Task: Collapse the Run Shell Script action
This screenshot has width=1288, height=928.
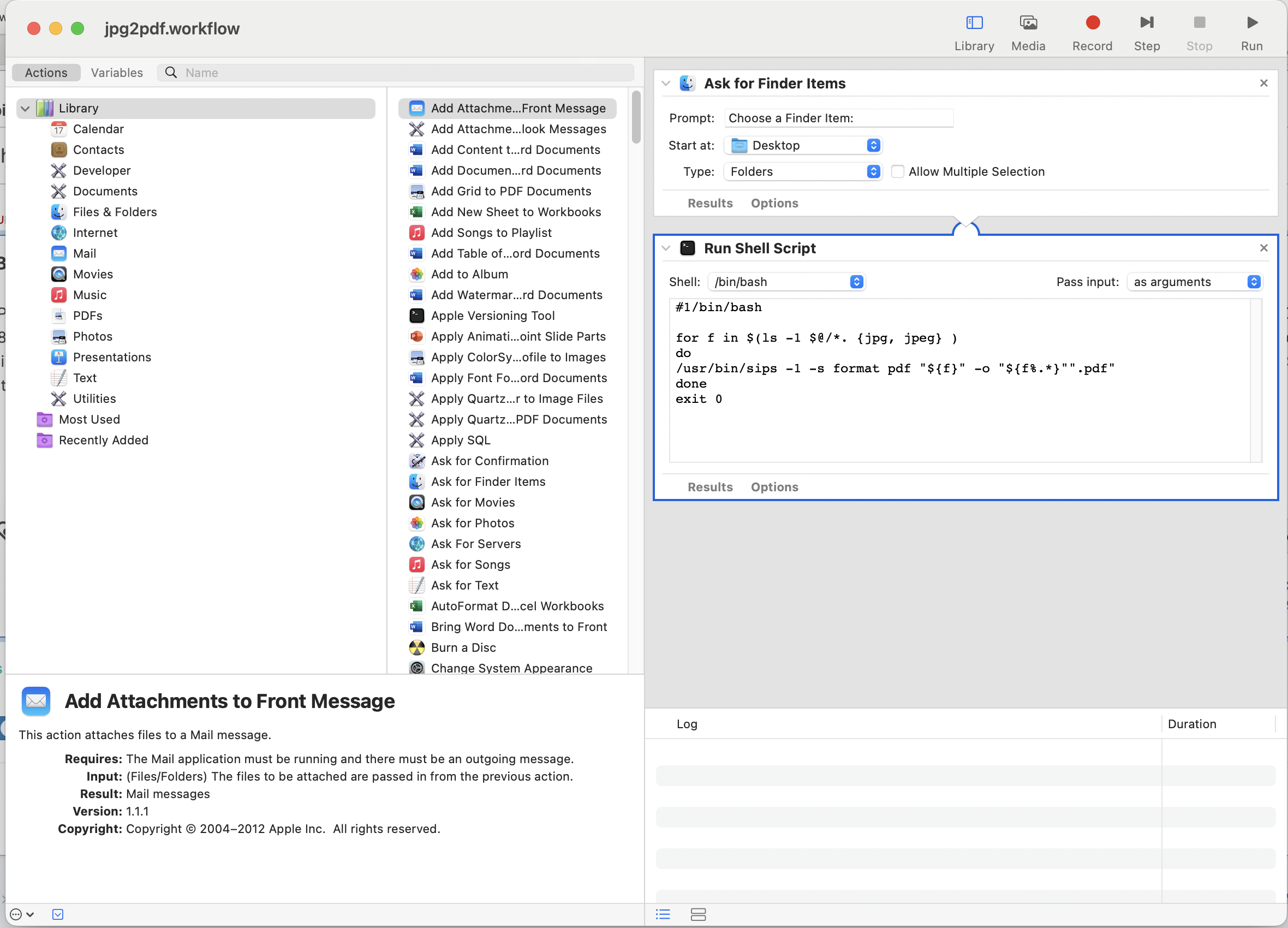Action: coord(666,248)
